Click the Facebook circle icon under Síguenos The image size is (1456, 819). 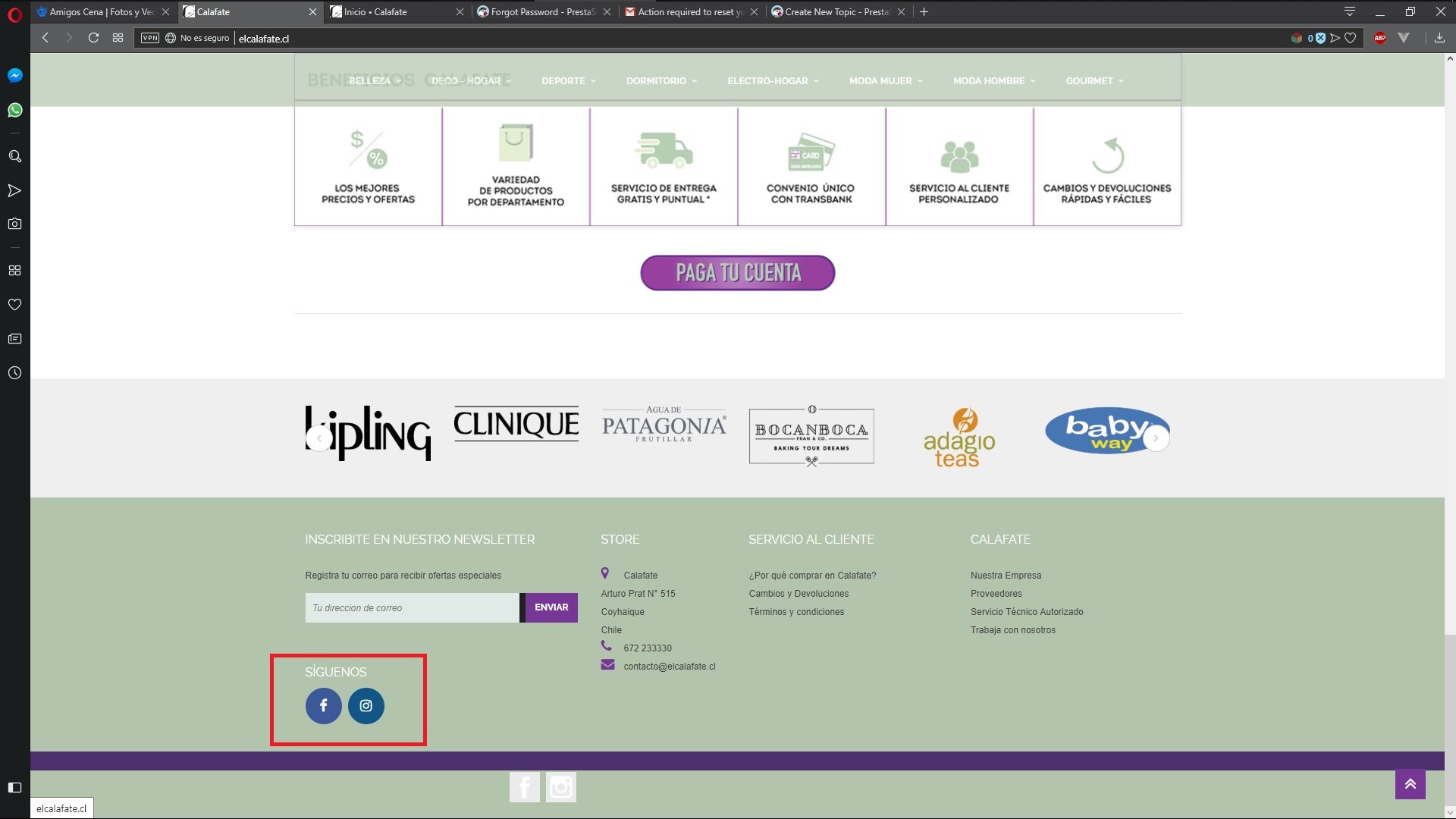(x=323, y=706)
